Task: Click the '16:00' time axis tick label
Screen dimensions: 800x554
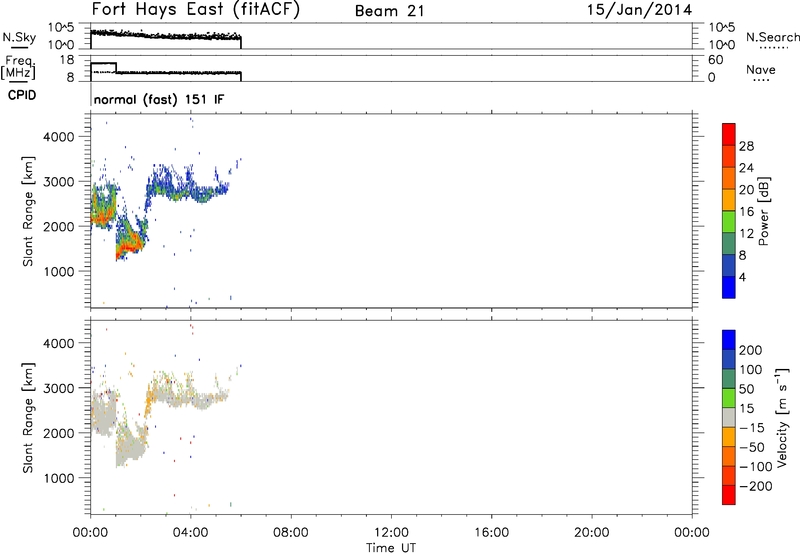Action: [x=491, y=533]
